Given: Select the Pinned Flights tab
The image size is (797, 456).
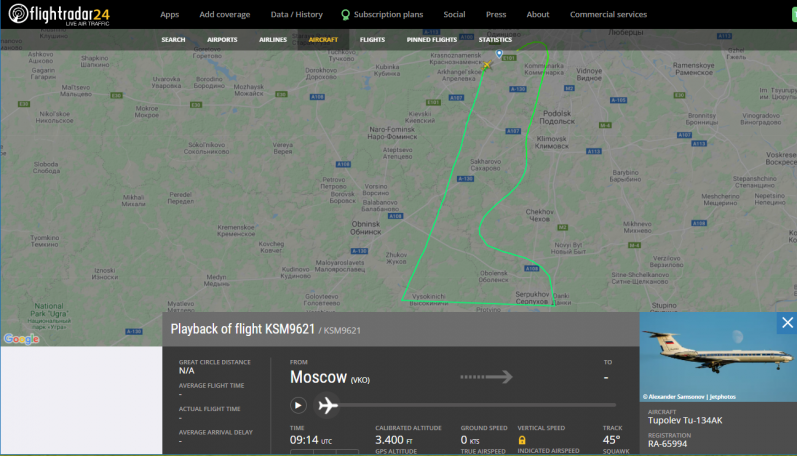Looking at the screenshot, I should tap(431, 40).
